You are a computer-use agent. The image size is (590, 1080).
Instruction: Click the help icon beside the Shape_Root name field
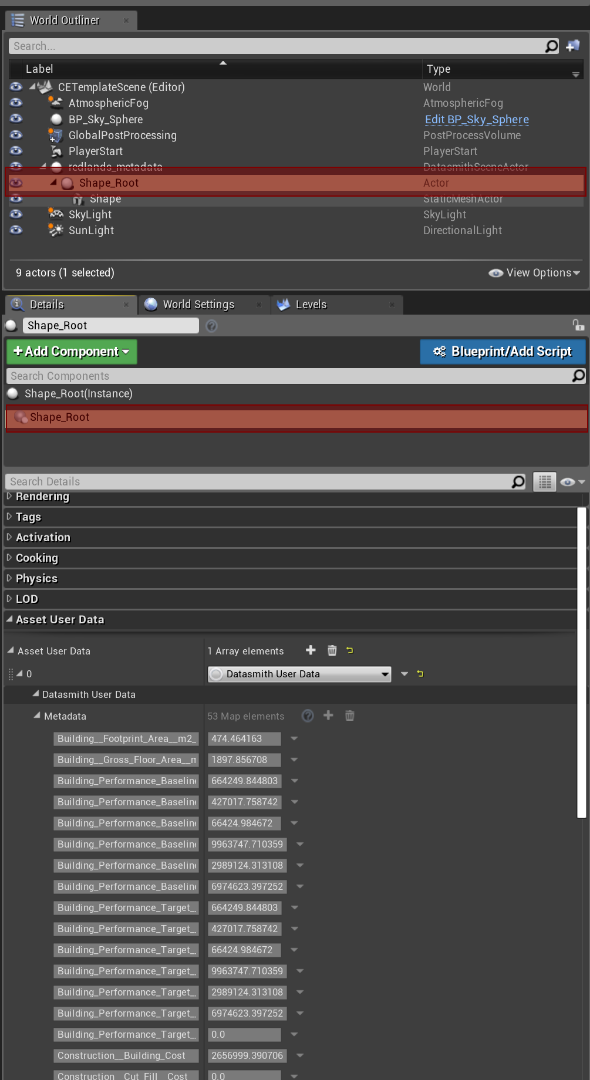[x=212, y=326]
